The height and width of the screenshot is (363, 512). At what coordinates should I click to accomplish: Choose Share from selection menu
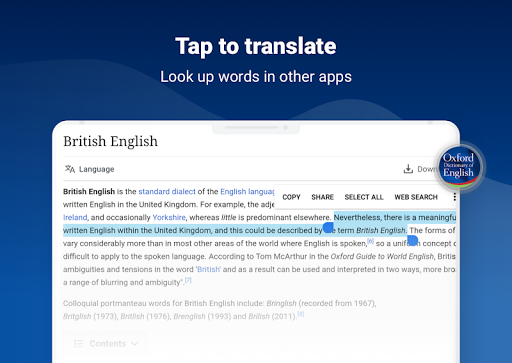pyautogui.click(x=322, y=197)
